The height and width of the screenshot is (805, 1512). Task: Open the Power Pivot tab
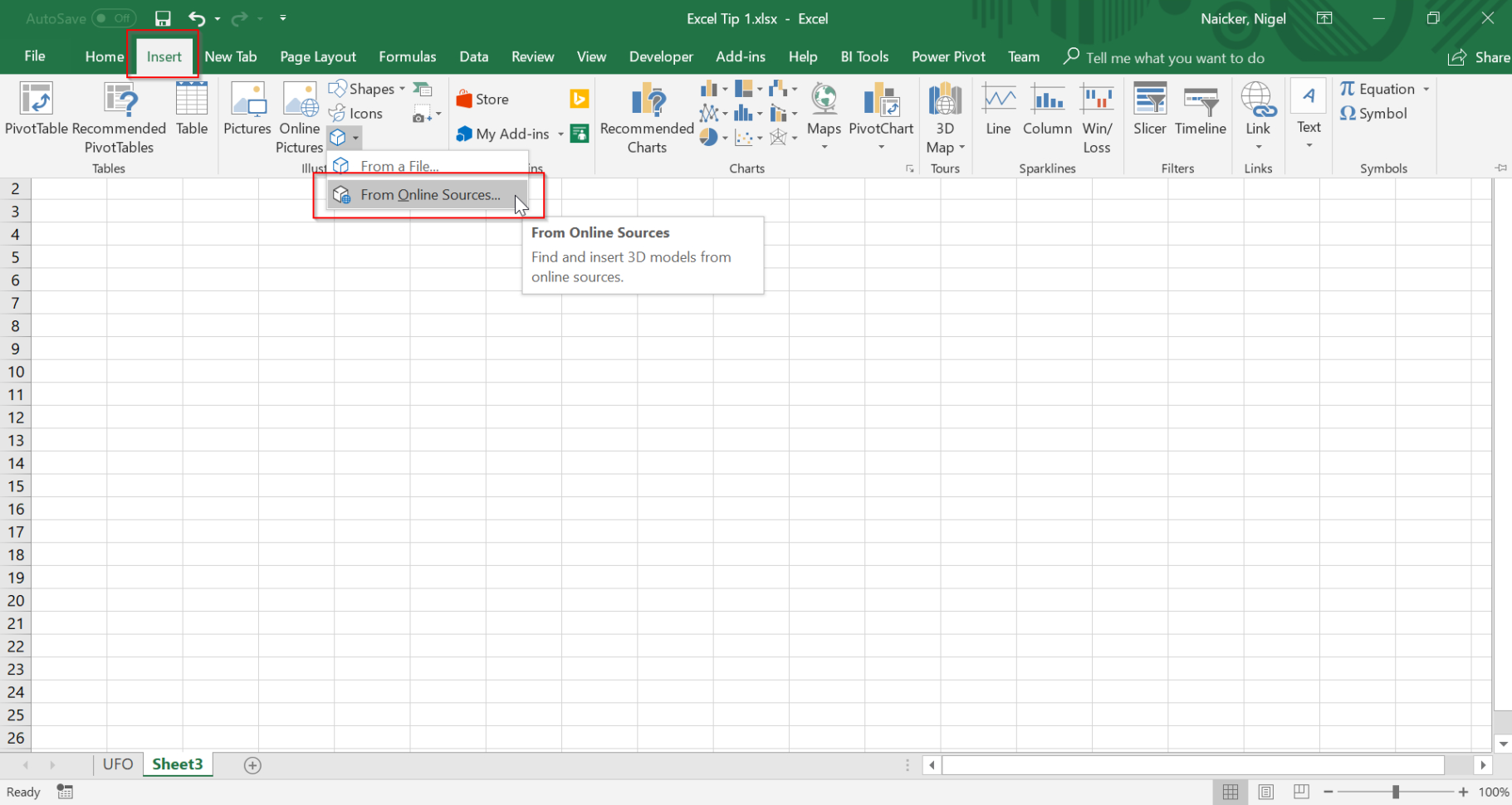948,56
